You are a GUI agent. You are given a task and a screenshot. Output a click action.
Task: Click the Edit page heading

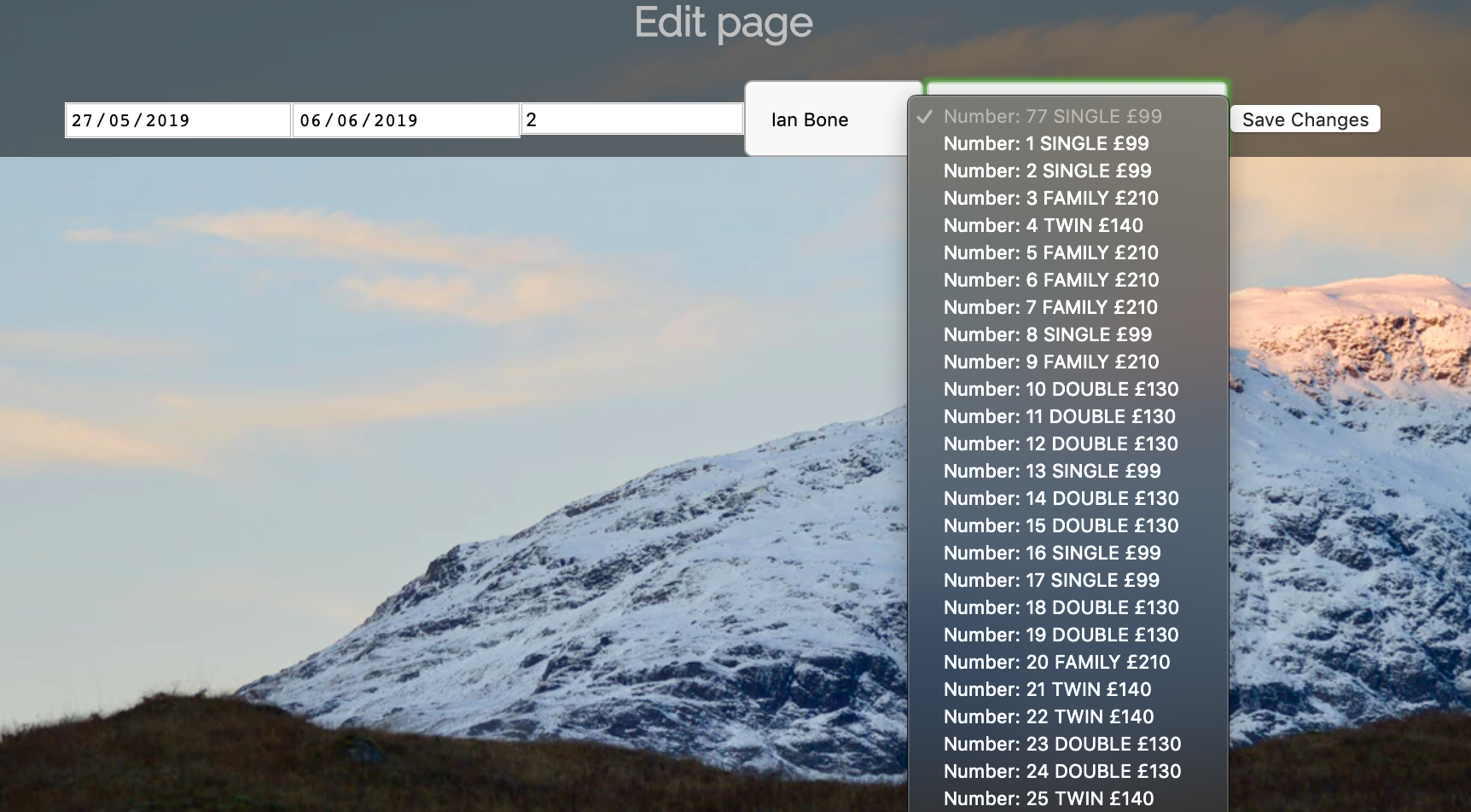tap(722, 23)
